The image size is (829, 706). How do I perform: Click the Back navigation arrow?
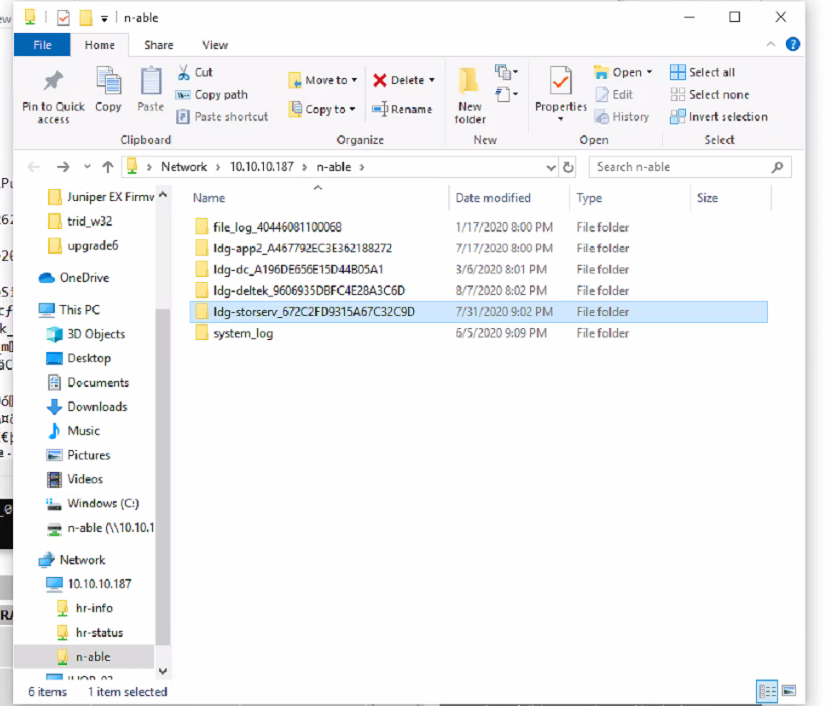[34, 168]
